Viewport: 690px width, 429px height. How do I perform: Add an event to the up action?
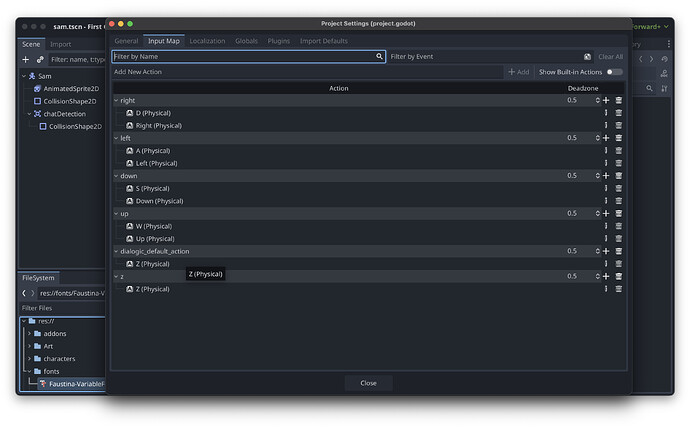coord(606,213)
